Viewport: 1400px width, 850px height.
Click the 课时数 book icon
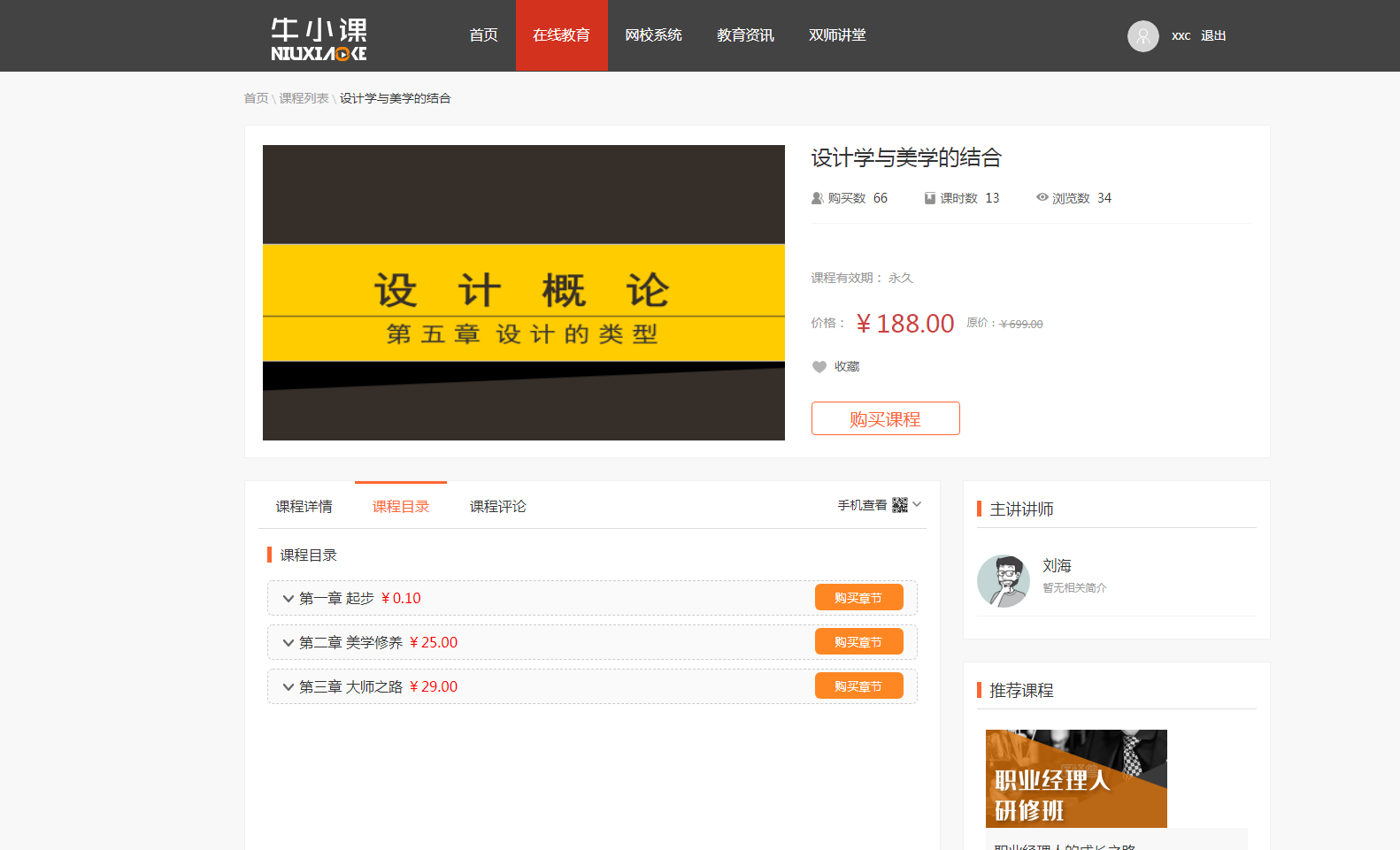[929, 198]
